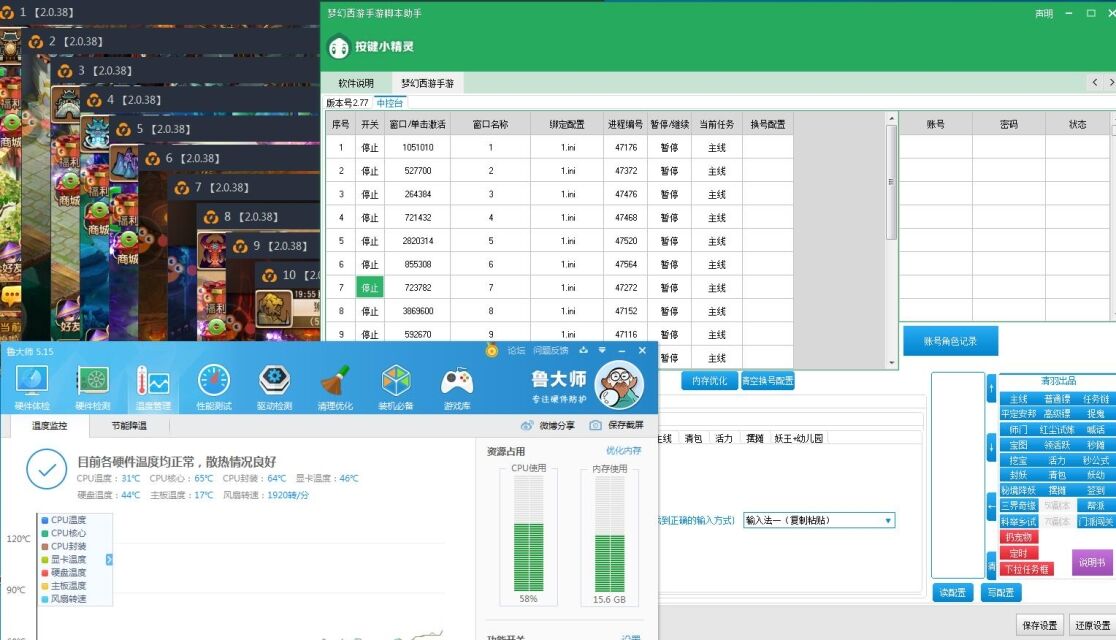Click the left arrow button beside task list
Screen dimensions: 1116x640
pos(991,506)
